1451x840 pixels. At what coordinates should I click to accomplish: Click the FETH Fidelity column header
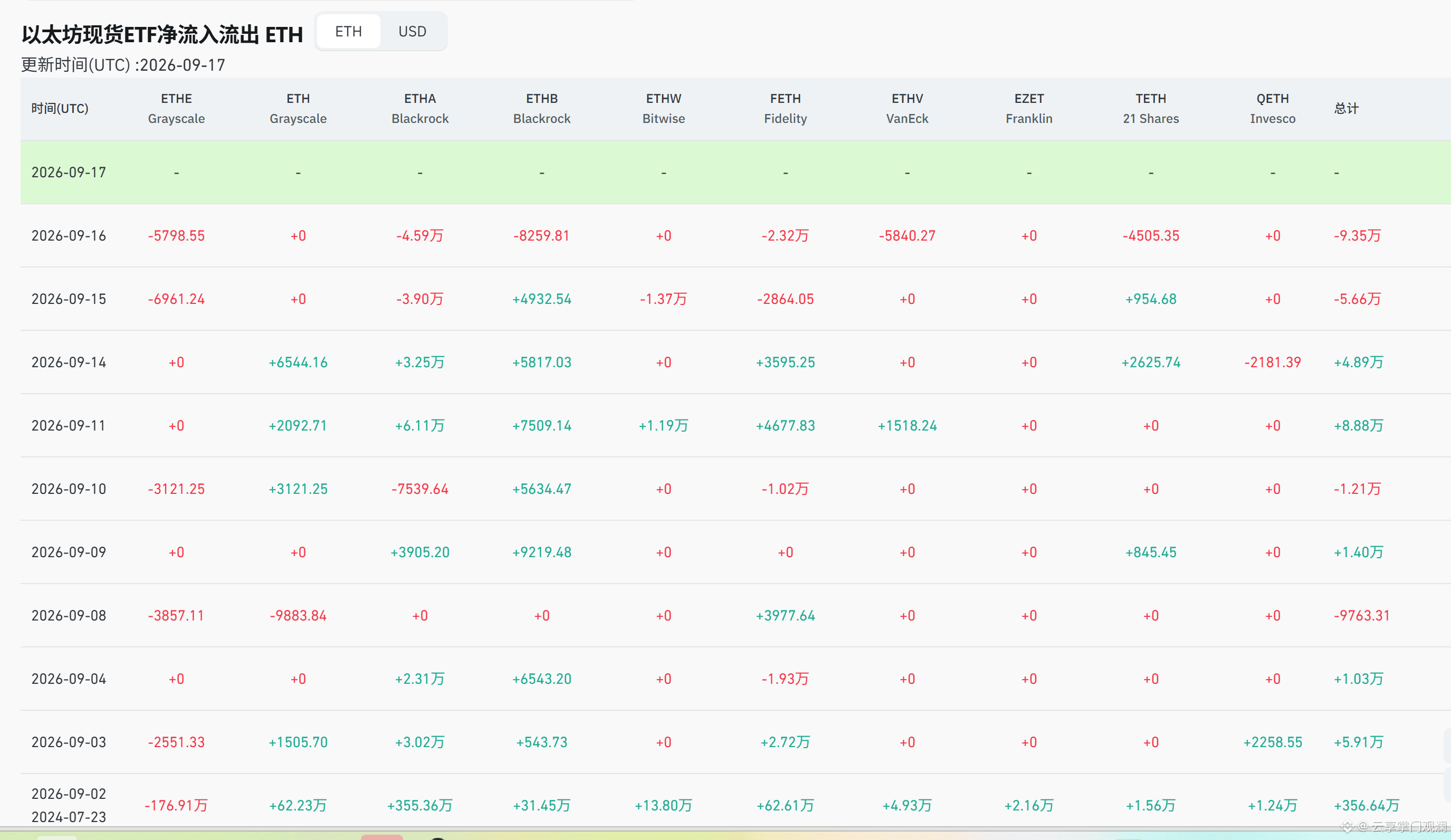[x=785, y=108]
